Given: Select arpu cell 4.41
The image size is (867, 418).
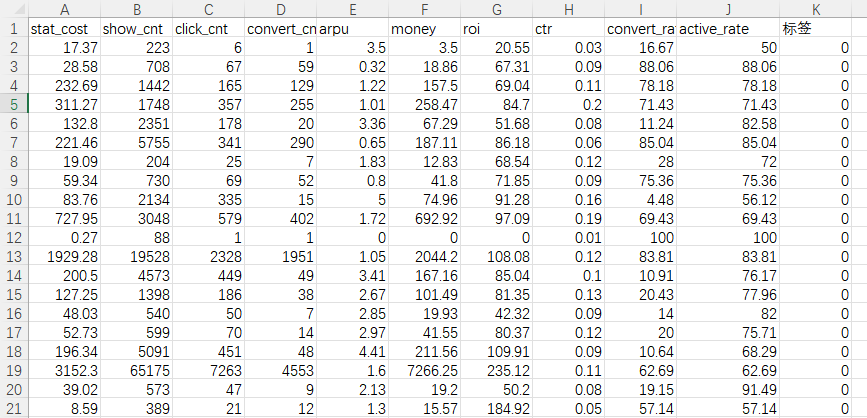Looking at the screenshot, I should coord(352,352).
